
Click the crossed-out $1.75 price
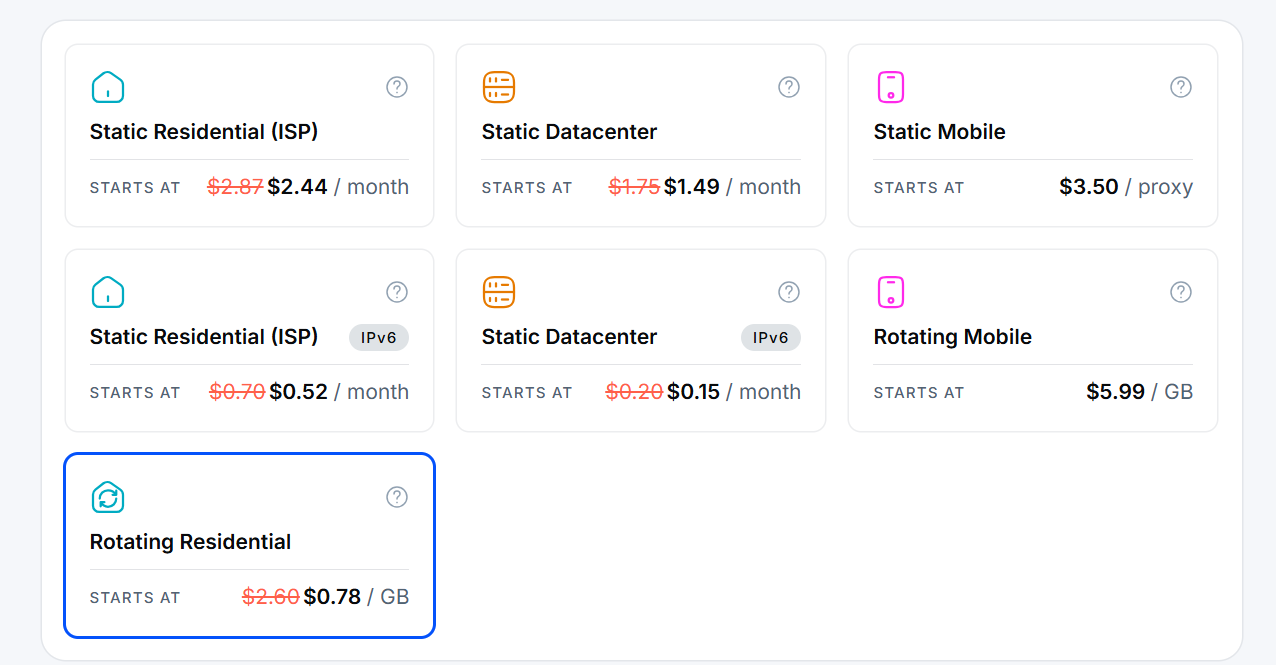click(x=634, y=187)
